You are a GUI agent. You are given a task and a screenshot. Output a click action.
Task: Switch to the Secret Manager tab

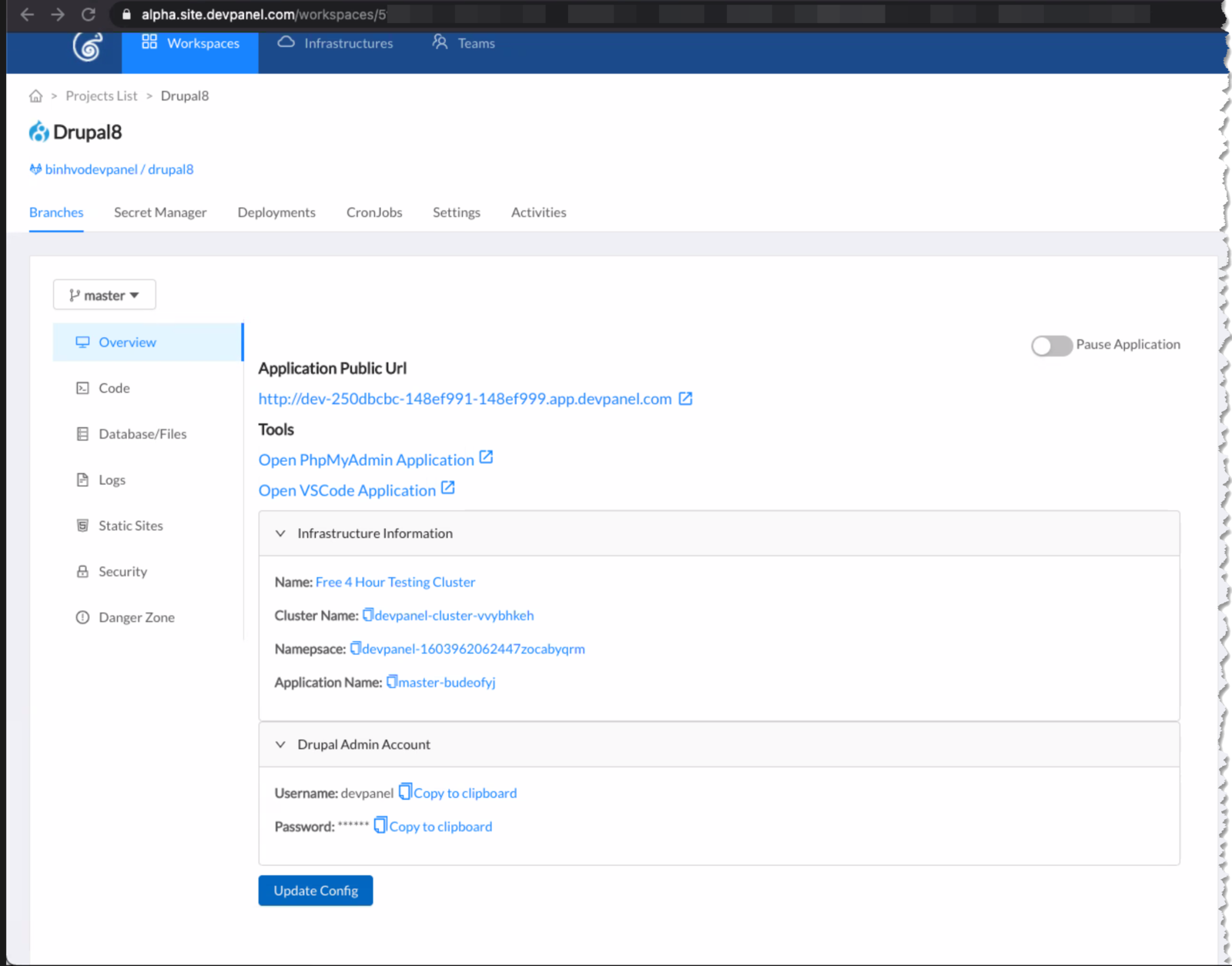pyautogui.click(x=160, y=212)
